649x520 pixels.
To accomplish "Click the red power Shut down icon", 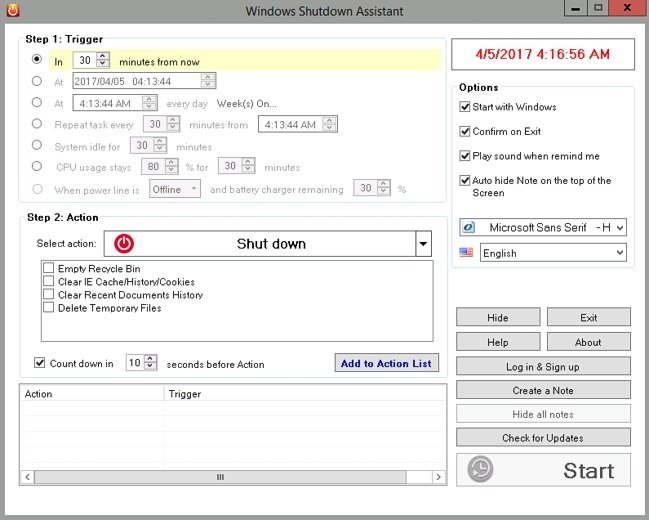I will click(124, 243).
